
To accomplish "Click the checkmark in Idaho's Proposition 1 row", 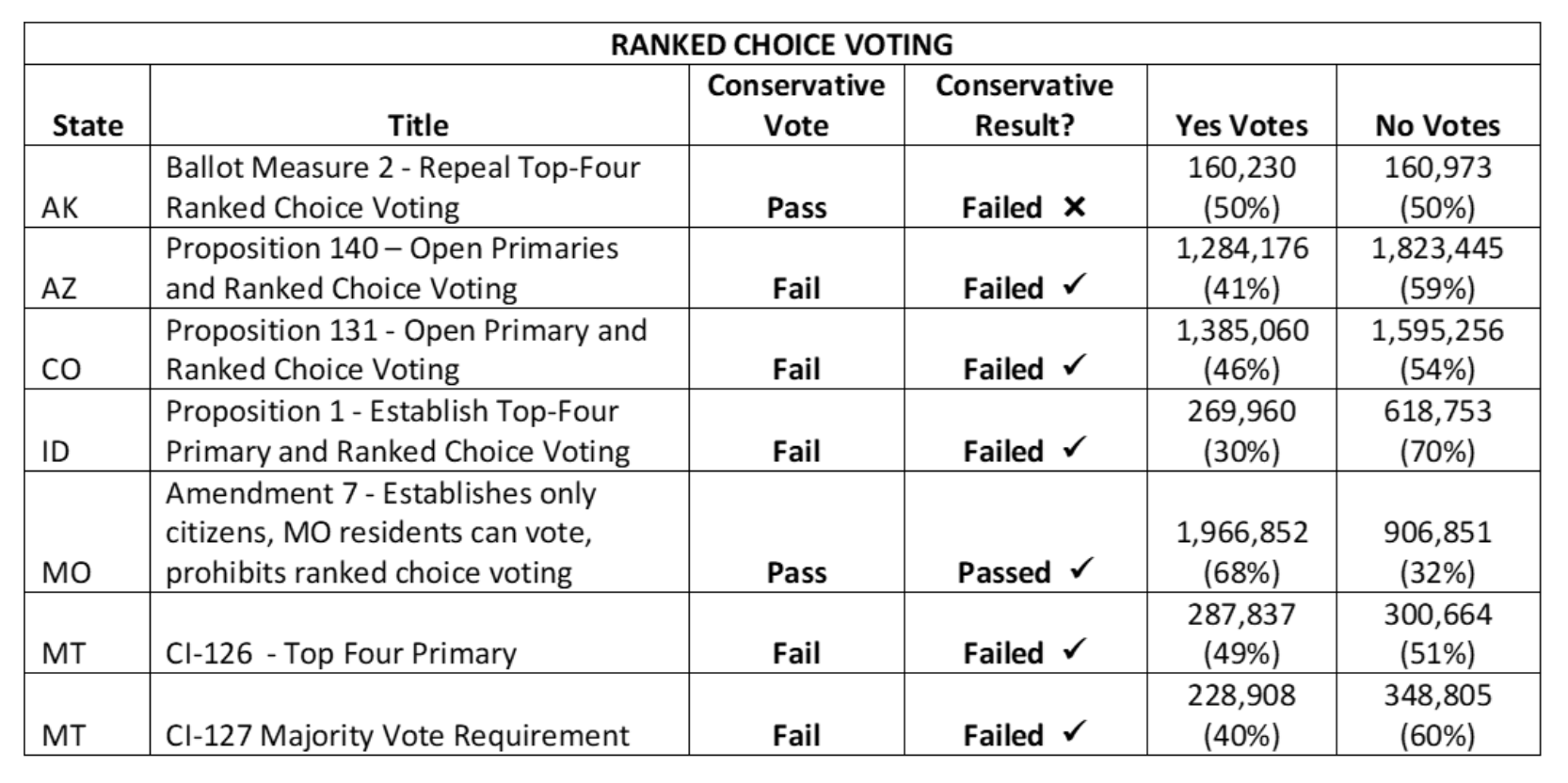I will (x=1074, y=448).
